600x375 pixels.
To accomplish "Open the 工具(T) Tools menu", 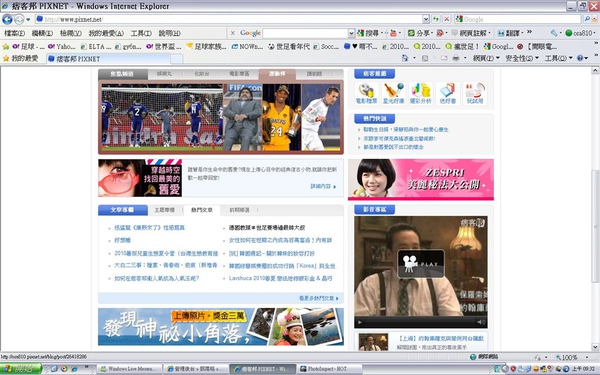I will 141,33.
